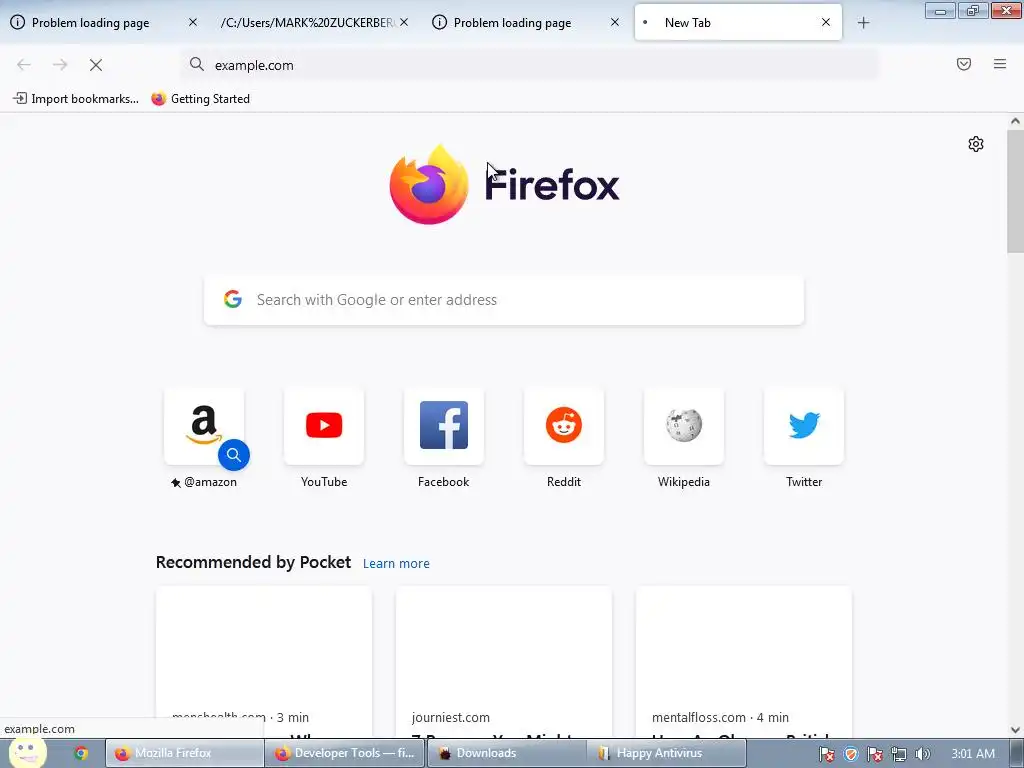
Task: Close the C:/Users/MARK file tab
Action: coord(404,22)
